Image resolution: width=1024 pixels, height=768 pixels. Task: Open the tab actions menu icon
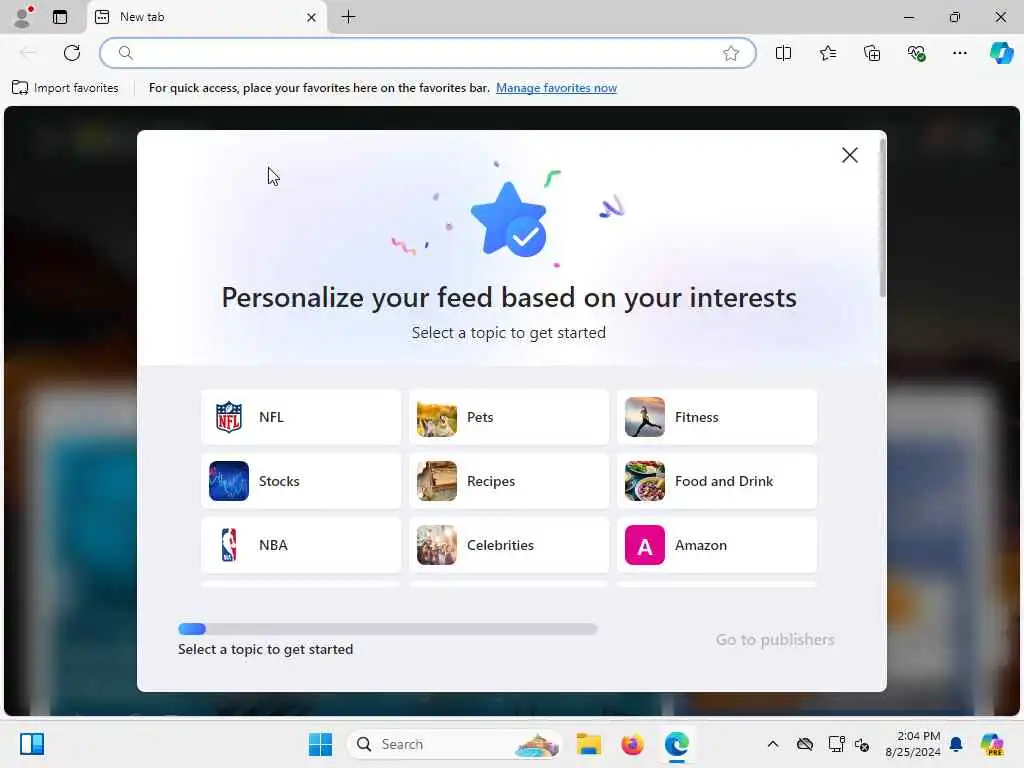(60, 17)
